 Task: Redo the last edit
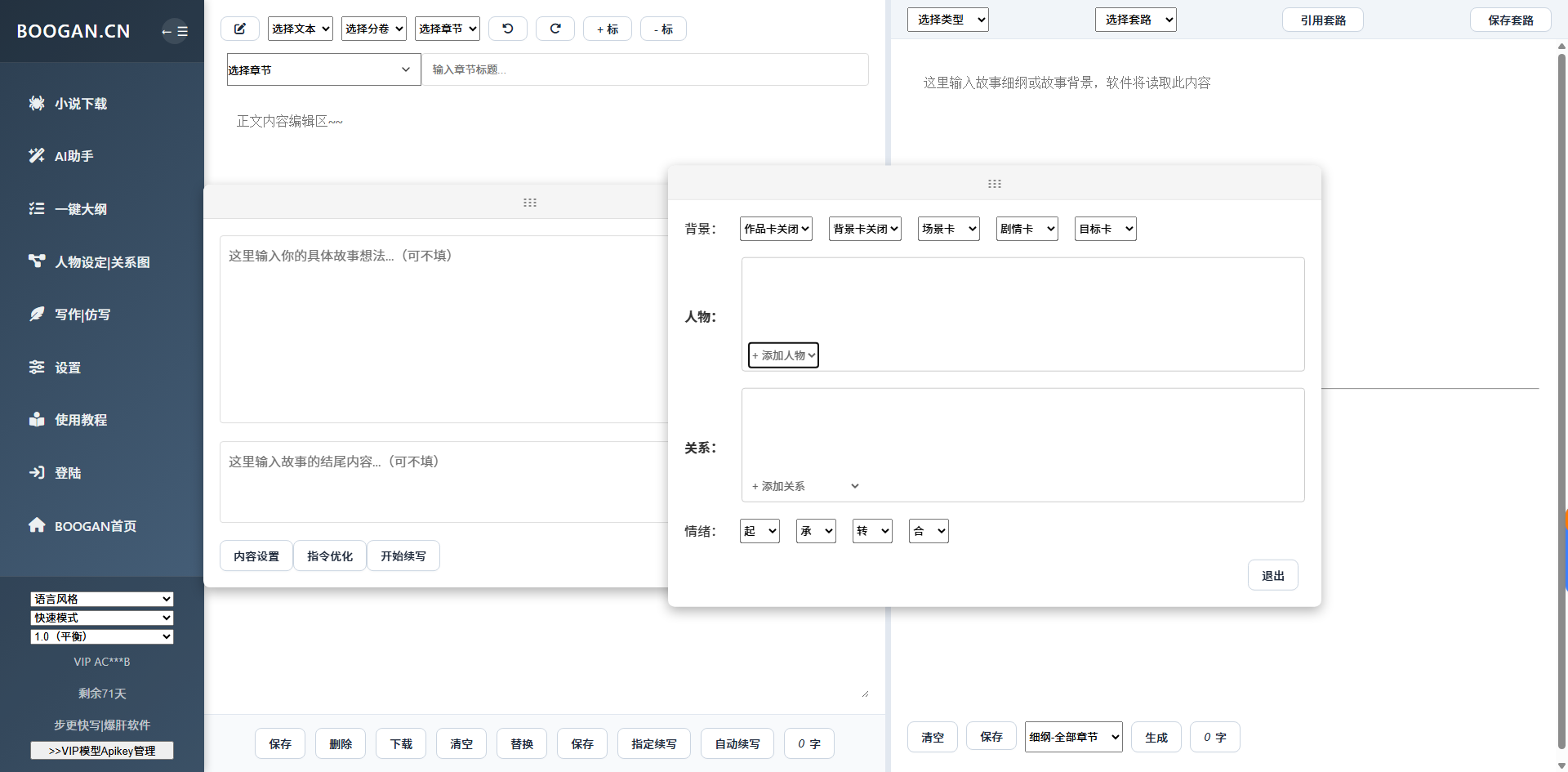(x=555, y=29)
